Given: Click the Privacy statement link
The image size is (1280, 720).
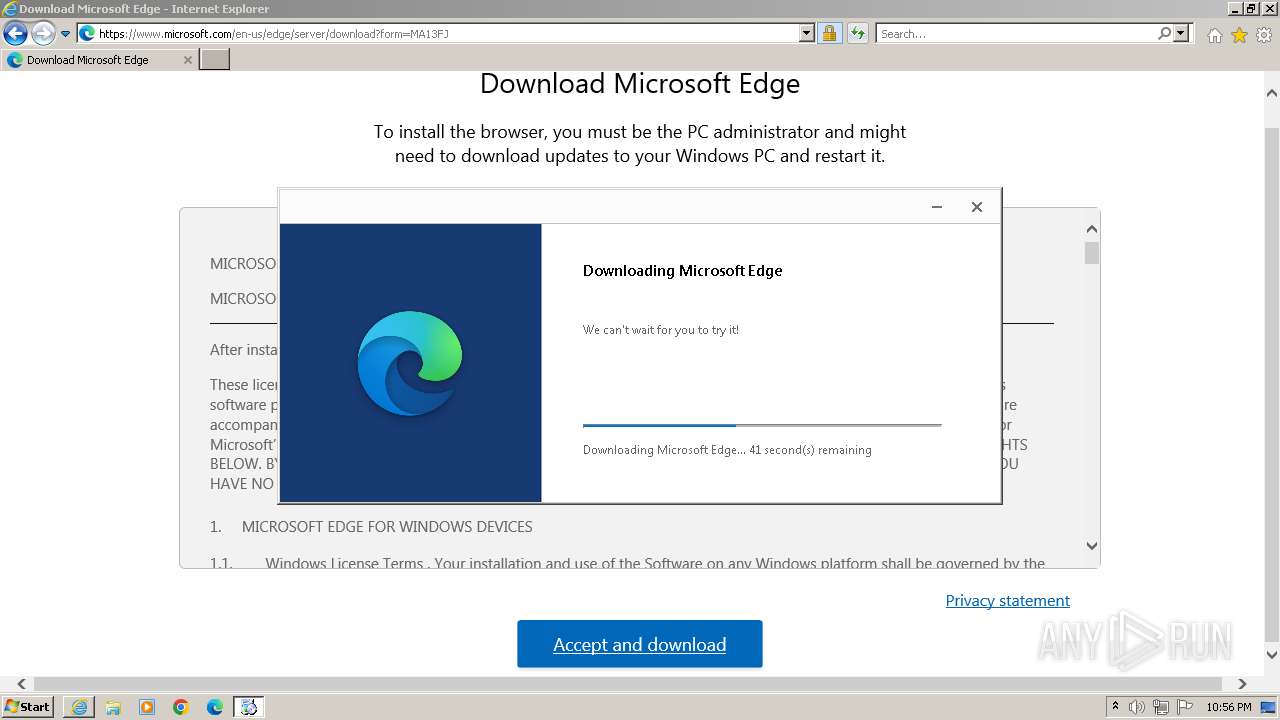Looking at the screenshot, I should pyautogui.click(x=1008, y=600).
